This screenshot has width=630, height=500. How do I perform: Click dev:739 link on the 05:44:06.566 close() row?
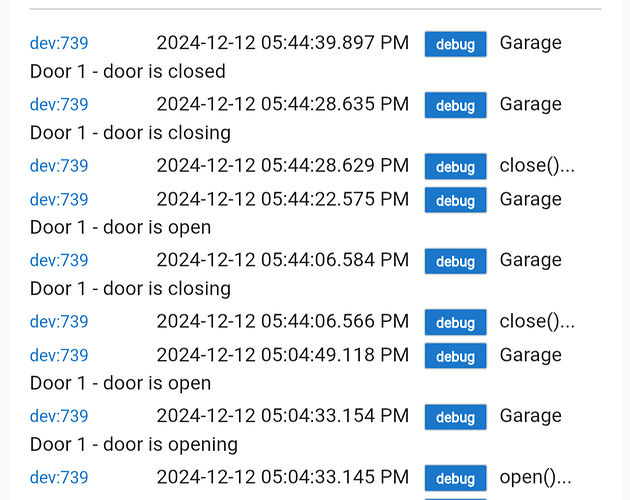[x=59, y=322]
